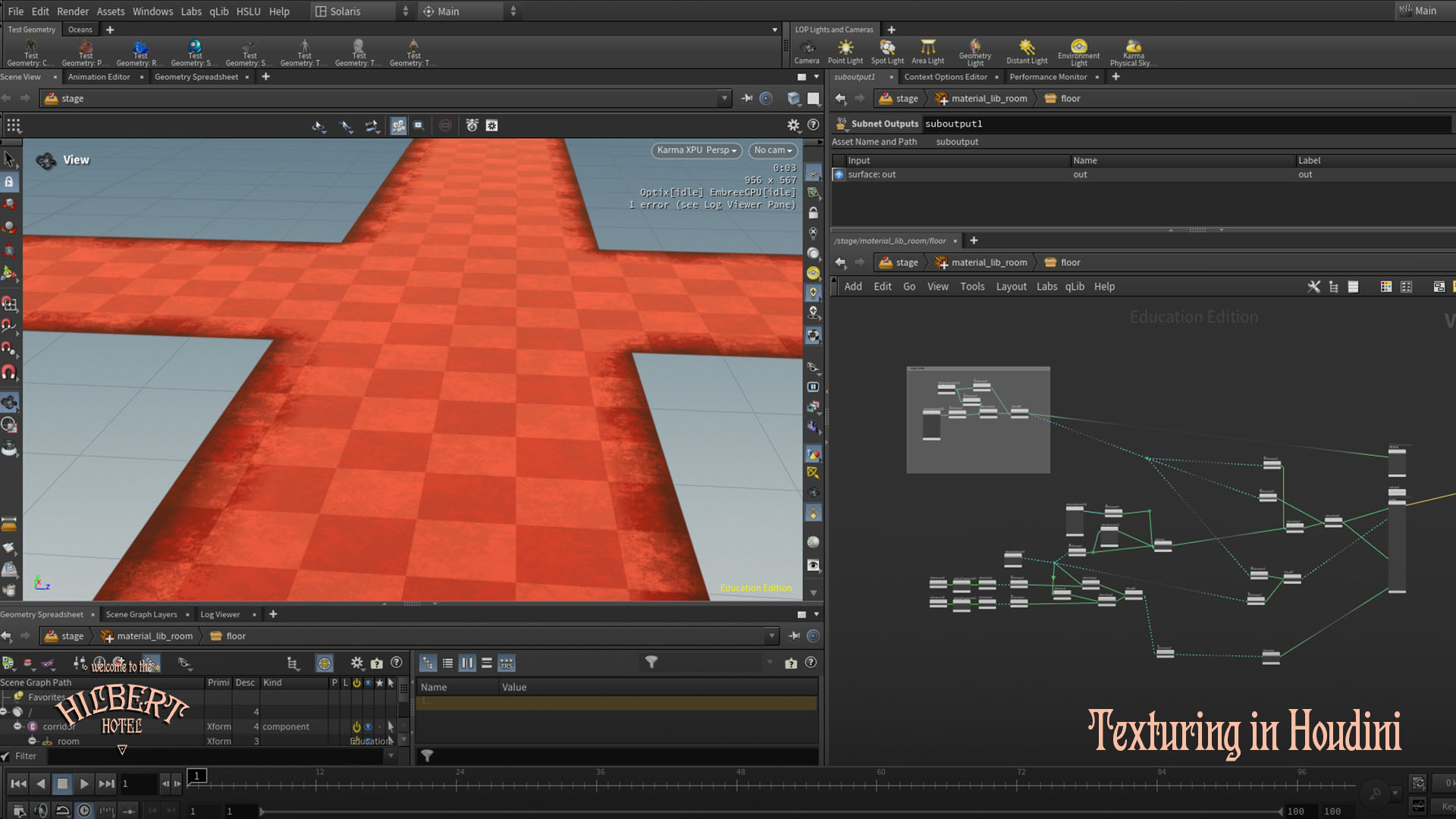1456x819 pixels.
Task: Open viewport display options gear icon
Action: 793,125
